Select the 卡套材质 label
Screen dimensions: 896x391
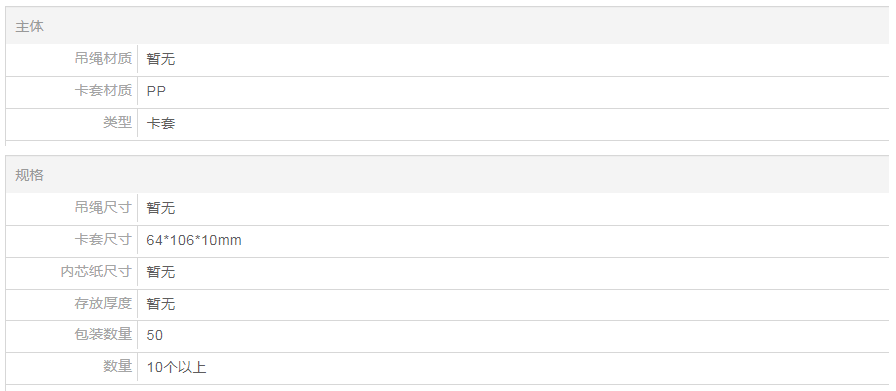click(103, 90)
